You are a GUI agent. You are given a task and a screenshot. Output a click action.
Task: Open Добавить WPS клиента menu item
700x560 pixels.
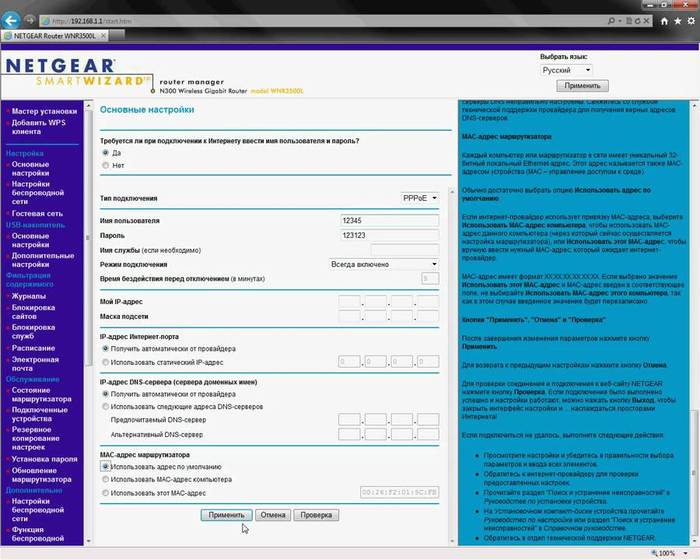coord(38,127)
